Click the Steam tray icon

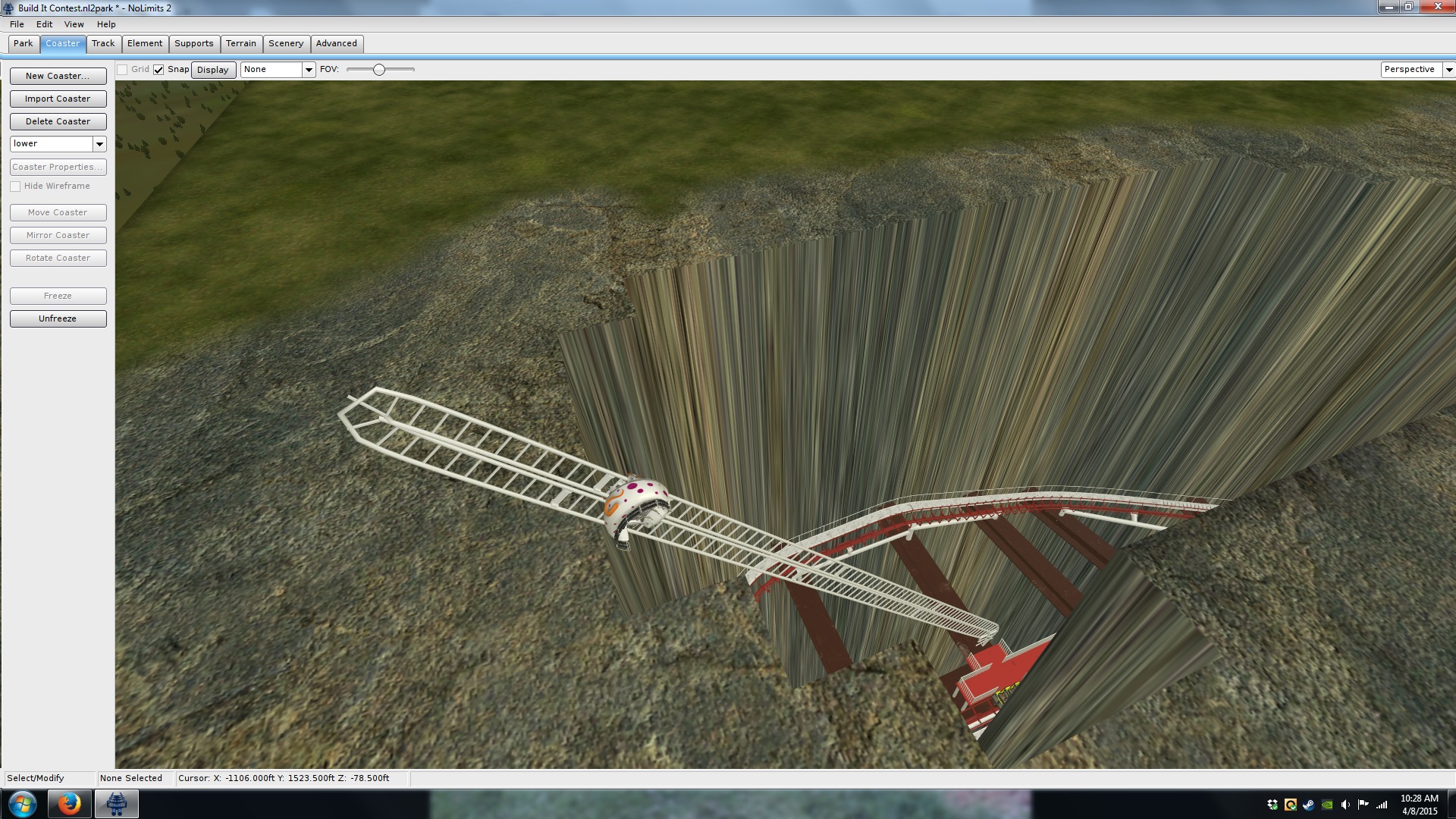tap(1309, 805)
